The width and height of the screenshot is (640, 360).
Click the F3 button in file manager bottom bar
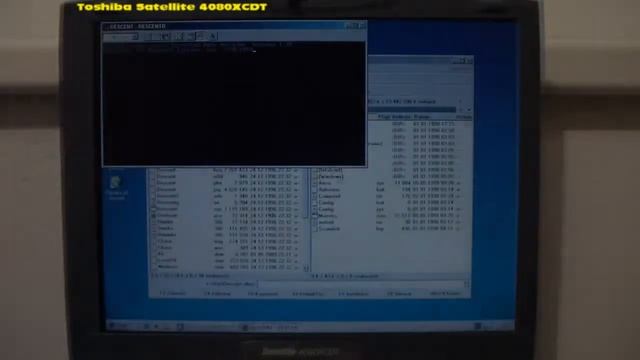[172, 293]
